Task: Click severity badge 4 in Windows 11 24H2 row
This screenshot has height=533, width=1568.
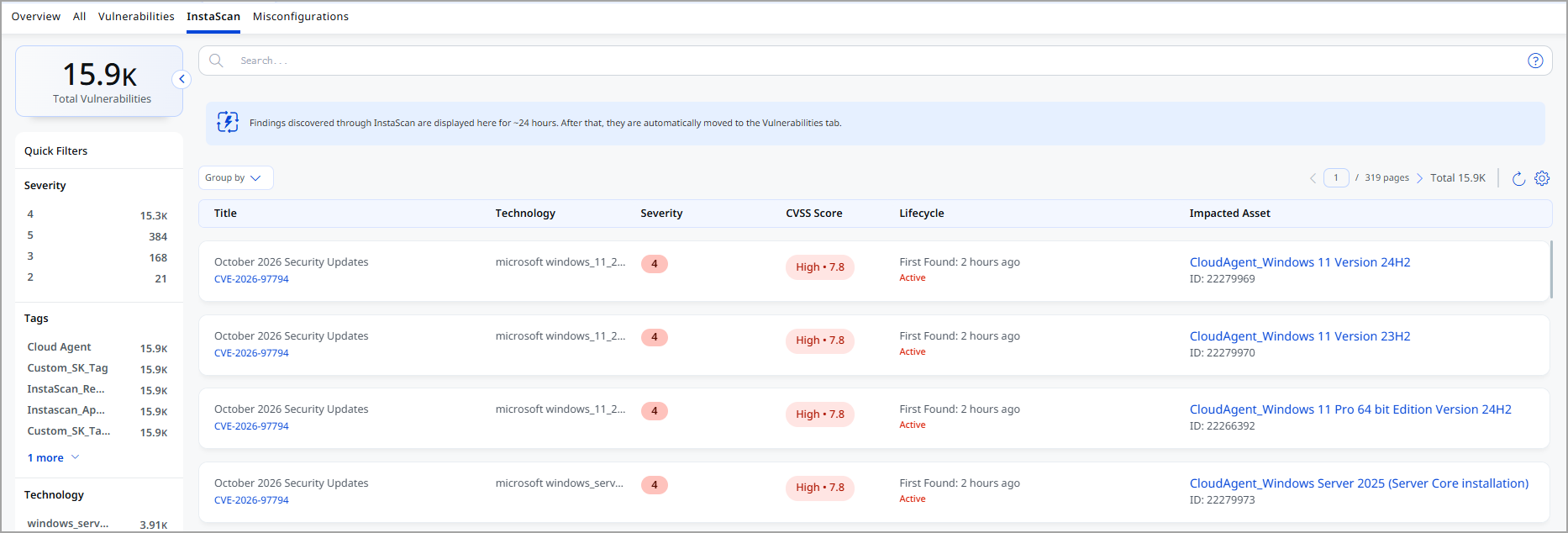Action: click(655, 264)
